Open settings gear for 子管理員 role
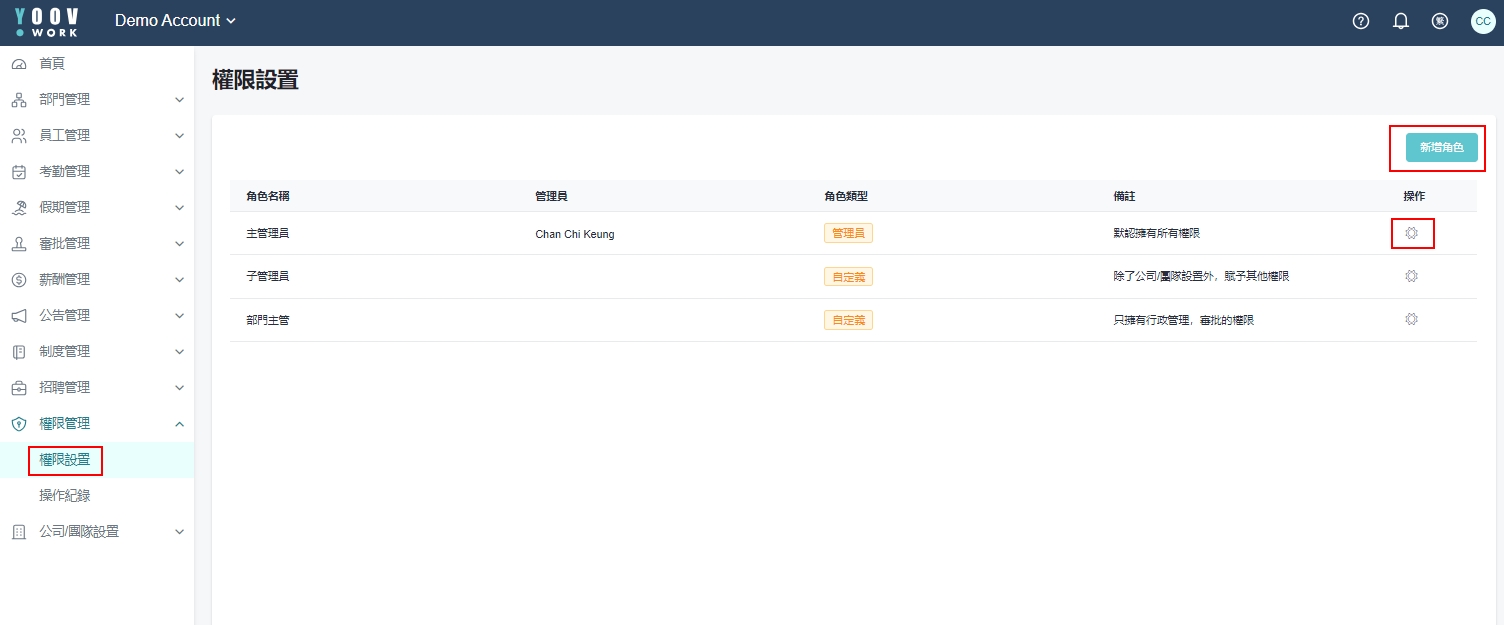 pyautogui.click(x=1411, y=276)
